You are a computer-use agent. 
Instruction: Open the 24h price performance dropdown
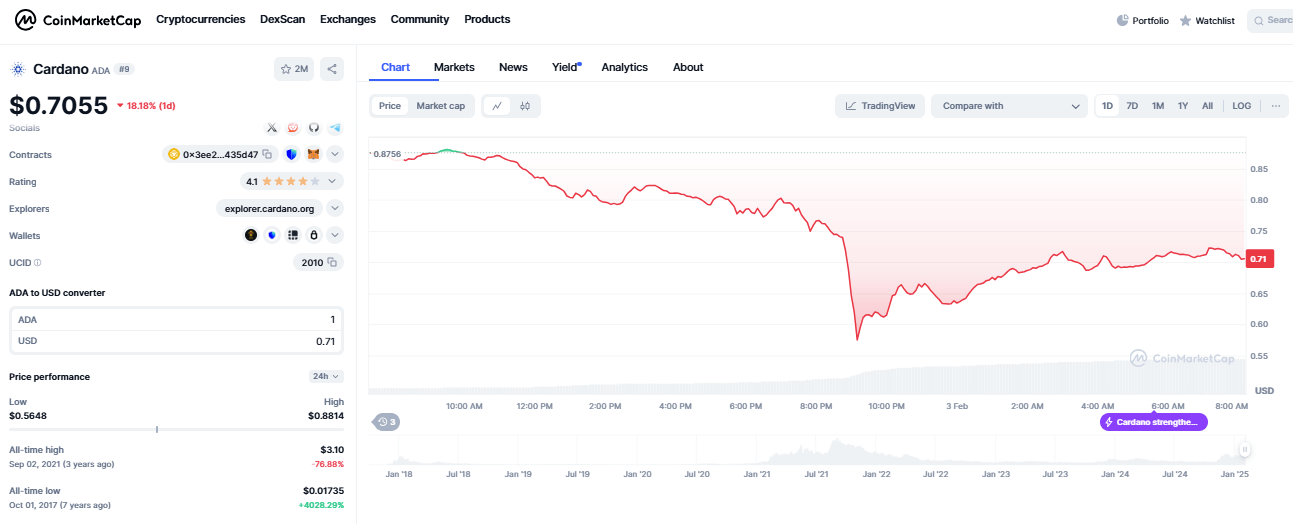326,376
